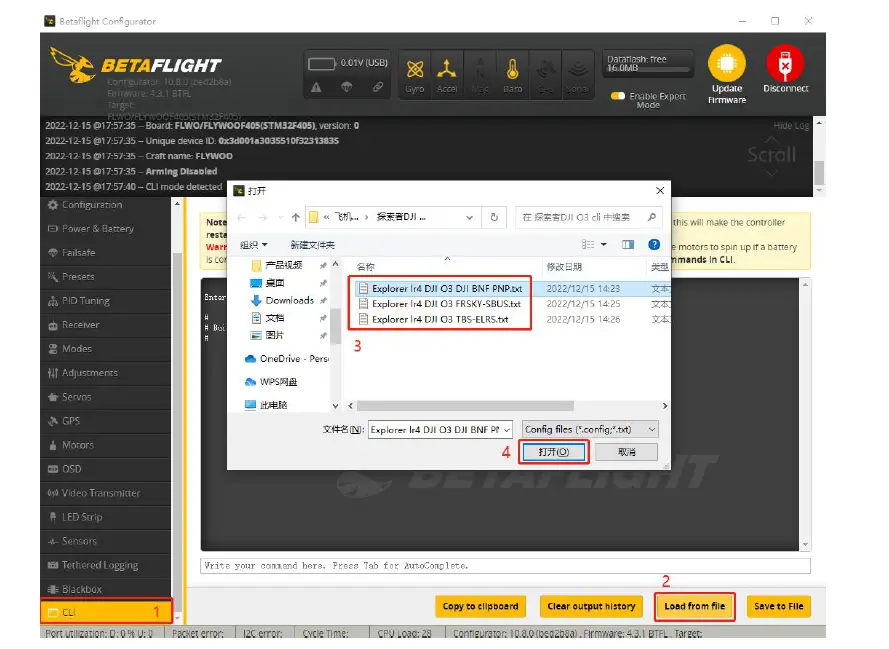
Task: Click the battery voltage icon
Action: click(x=321, y=63)
